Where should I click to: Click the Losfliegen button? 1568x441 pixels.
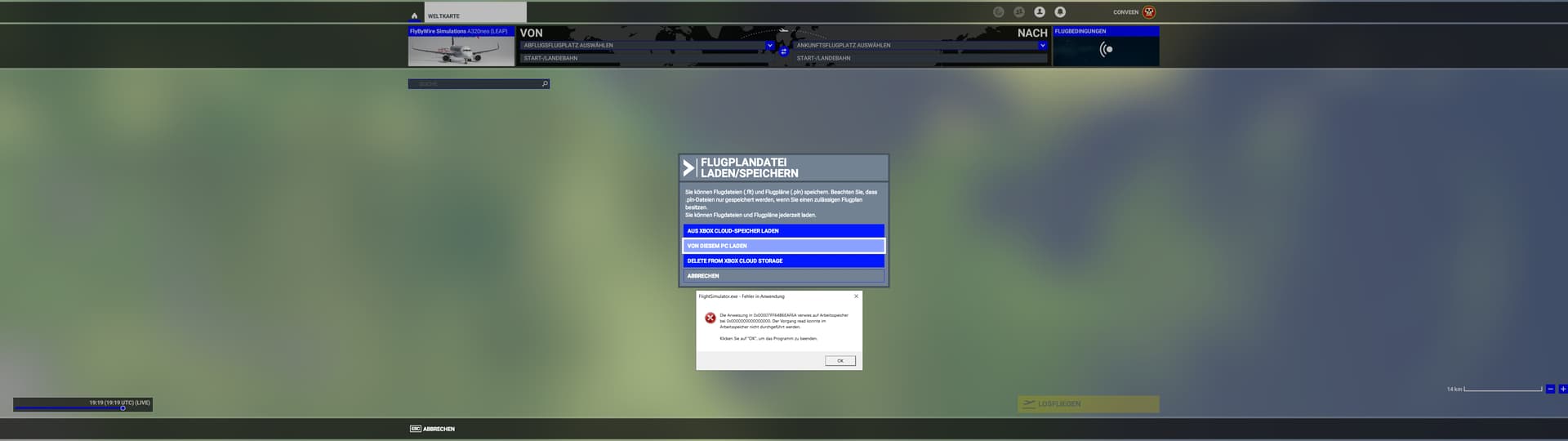coord(1088,404)
